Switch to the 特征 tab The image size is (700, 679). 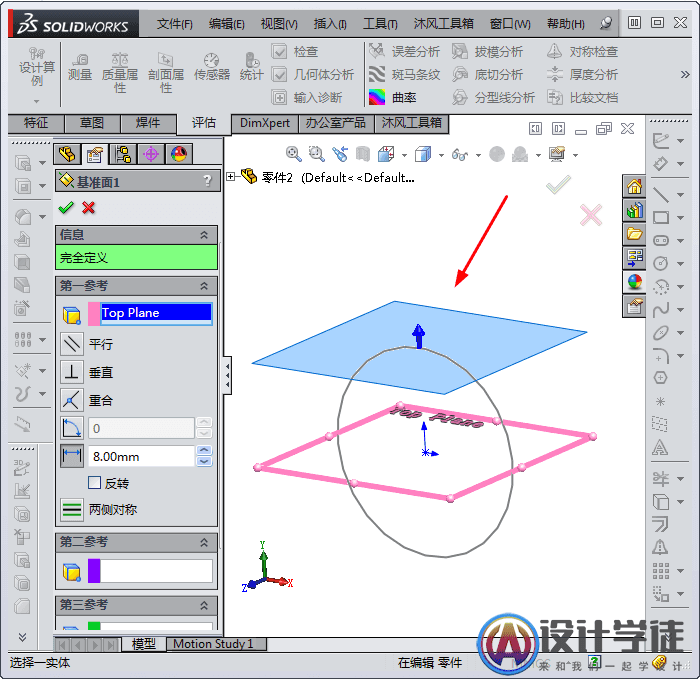point(36,123)
